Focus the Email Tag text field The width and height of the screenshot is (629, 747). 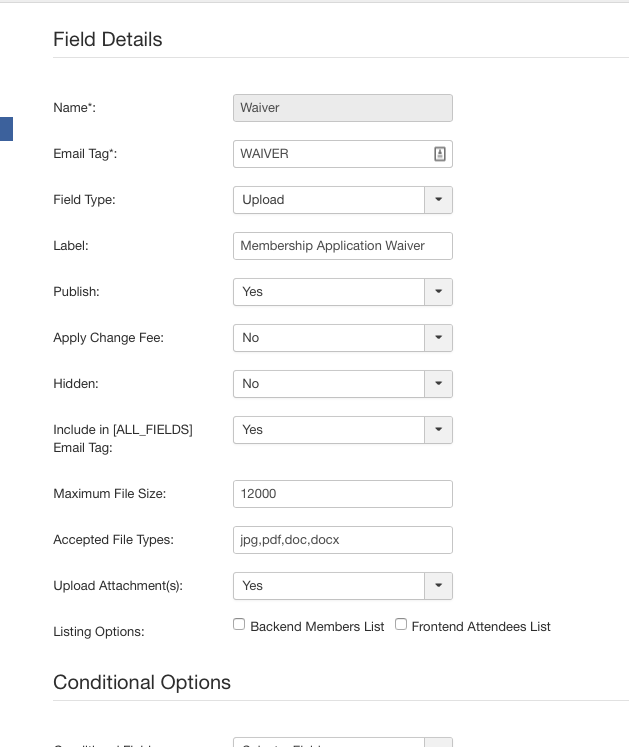[x=330, y=154]
